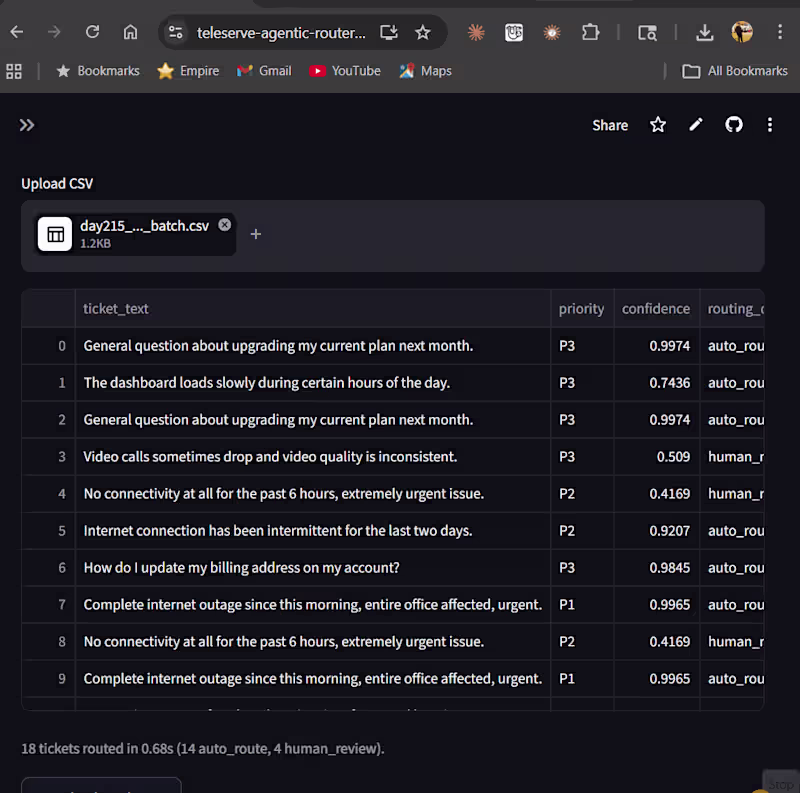Open the user profile avatar
Screen dimensions: 800x793
tap(742, 32)
